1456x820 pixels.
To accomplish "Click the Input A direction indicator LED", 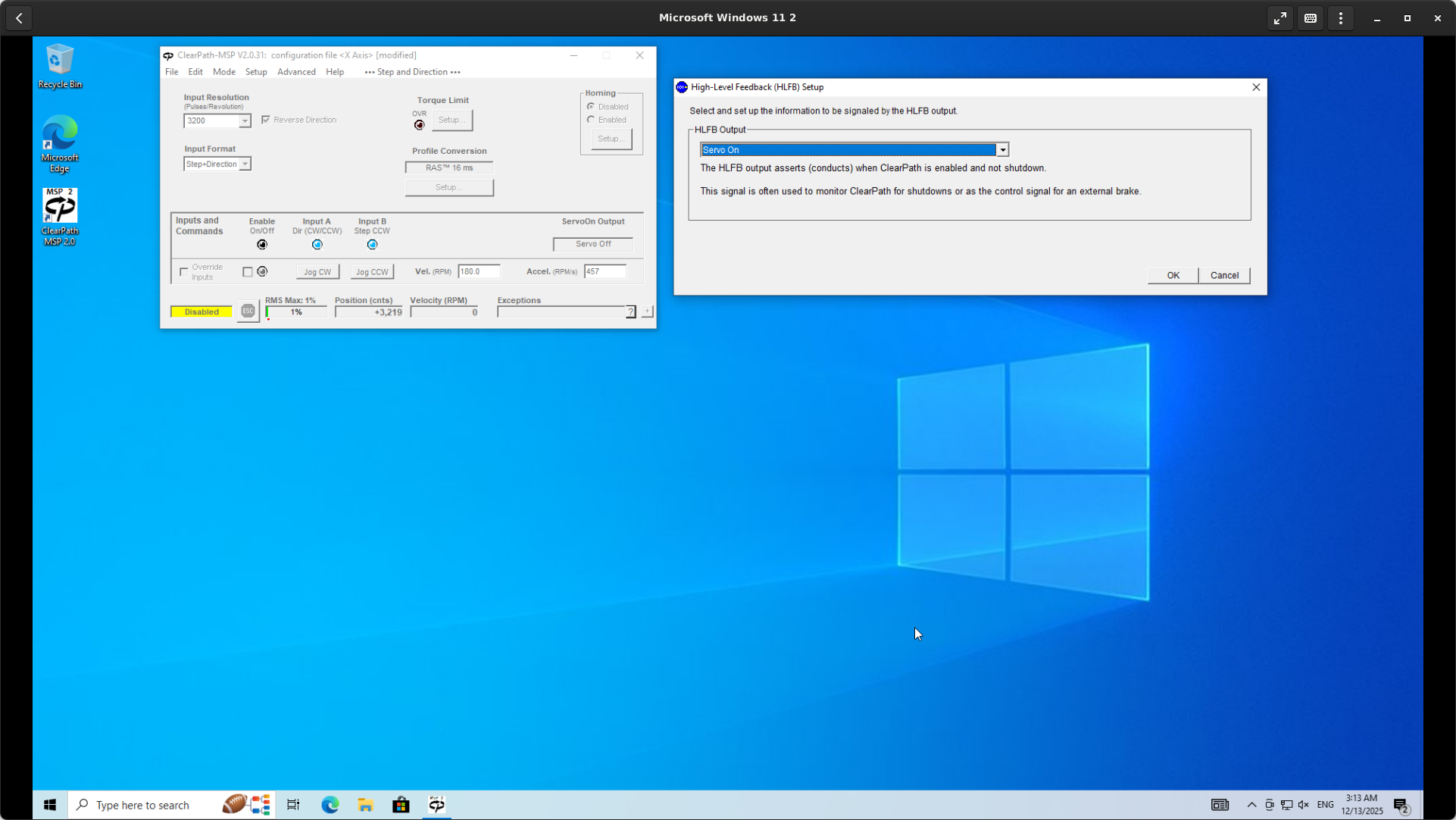I will pos(317,245).
